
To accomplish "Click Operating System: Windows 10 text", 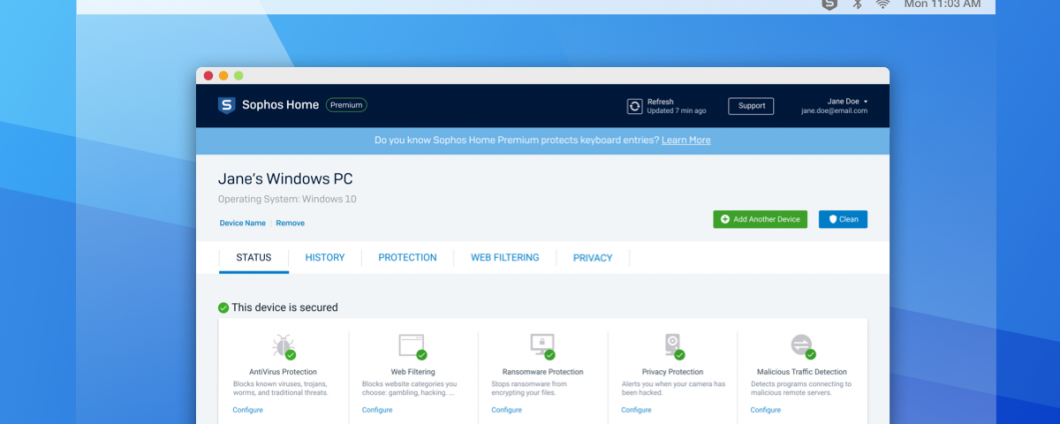I will pos(287,199).
